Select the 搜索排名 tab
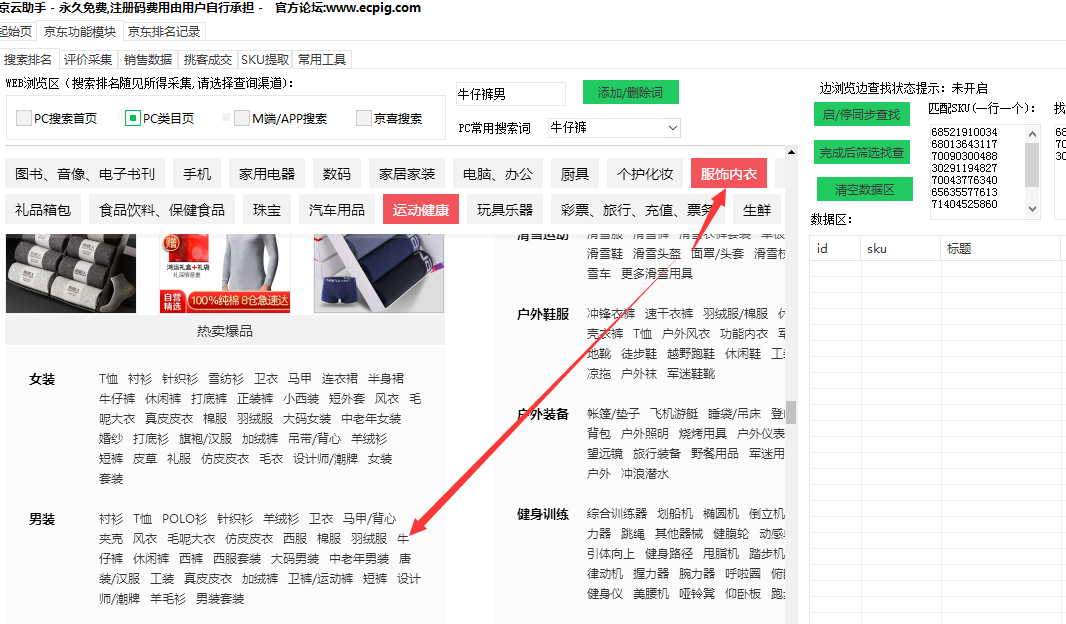The image size is (1066, 624). pos(28,60)
